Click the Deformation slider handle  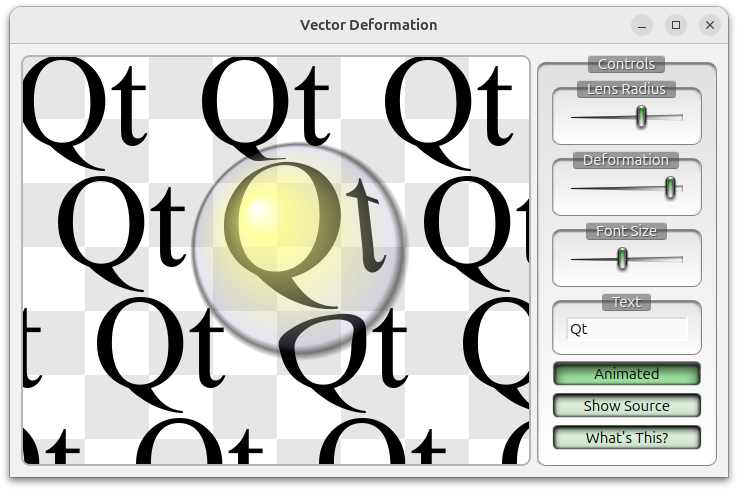671,187
